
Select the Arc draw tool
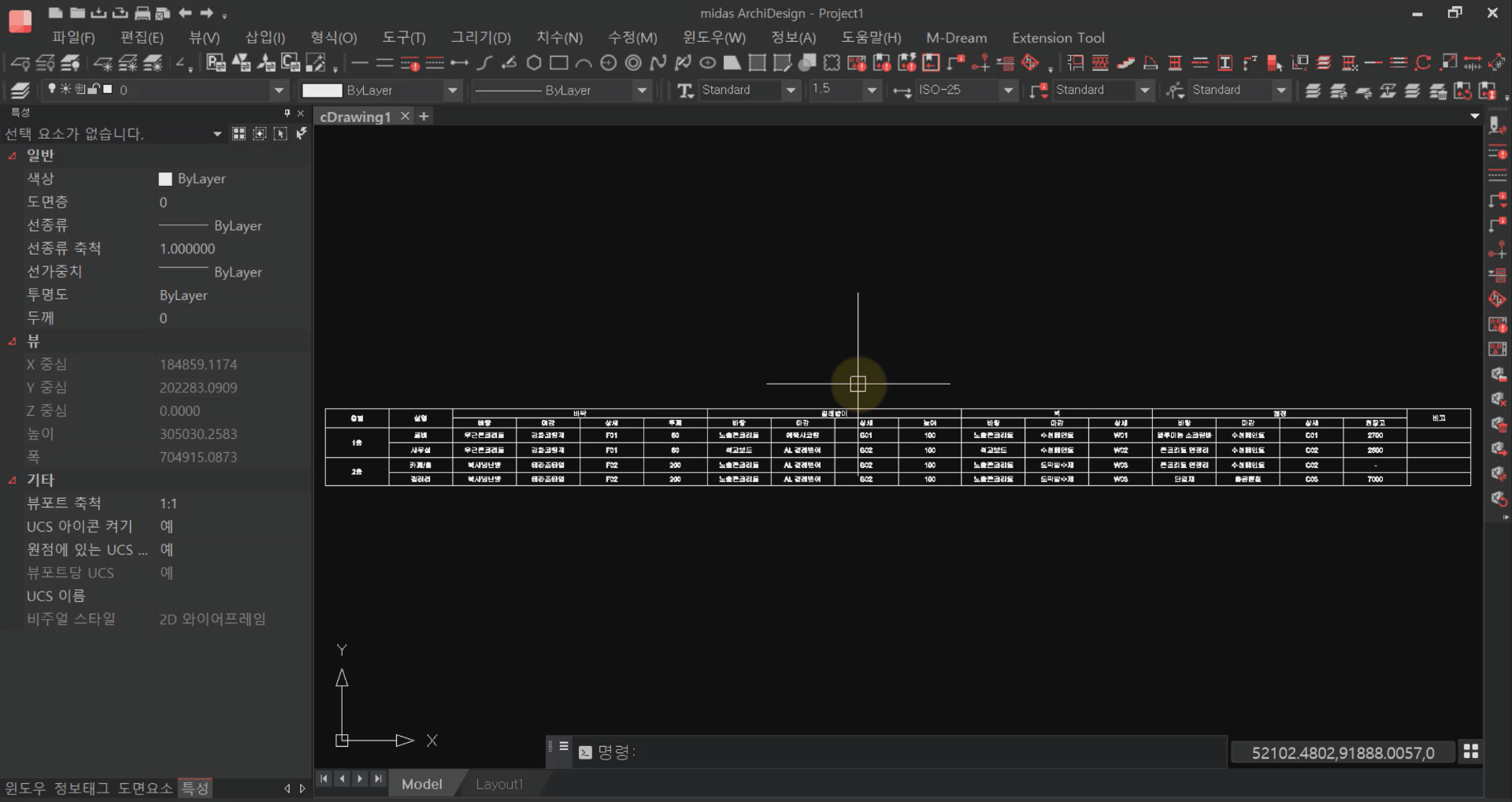pos(584,63)
